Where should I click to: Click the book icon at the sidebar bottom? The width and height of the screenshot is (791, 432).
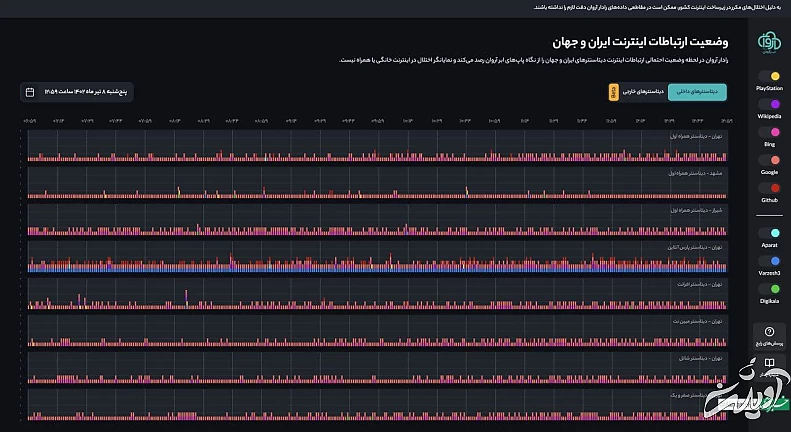click(x=769, y=363)
